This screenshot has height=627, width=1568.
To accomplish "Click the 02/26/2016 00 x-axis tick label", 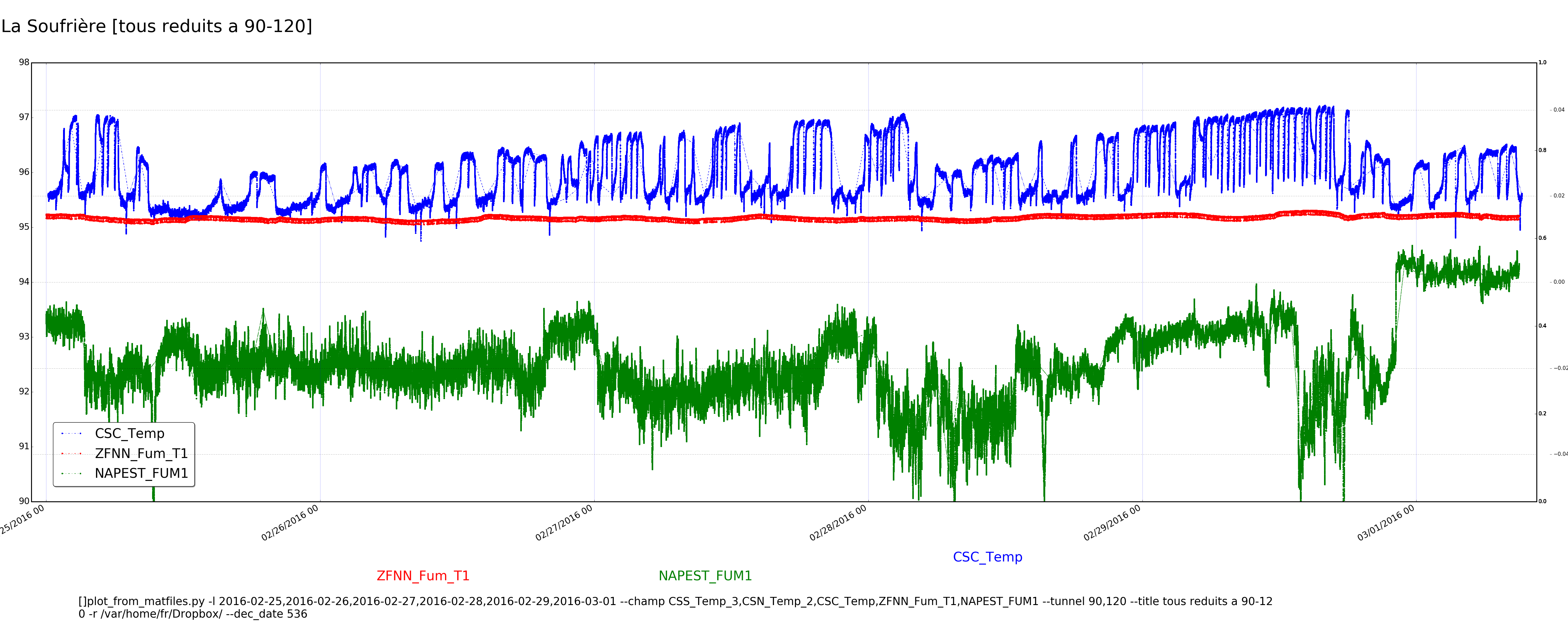I will (290, 523).
